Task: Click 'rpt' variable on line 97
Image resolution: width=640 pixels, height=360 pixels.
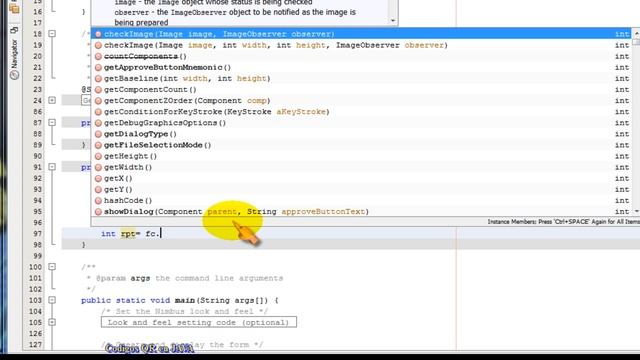Action: coord(128,234)
